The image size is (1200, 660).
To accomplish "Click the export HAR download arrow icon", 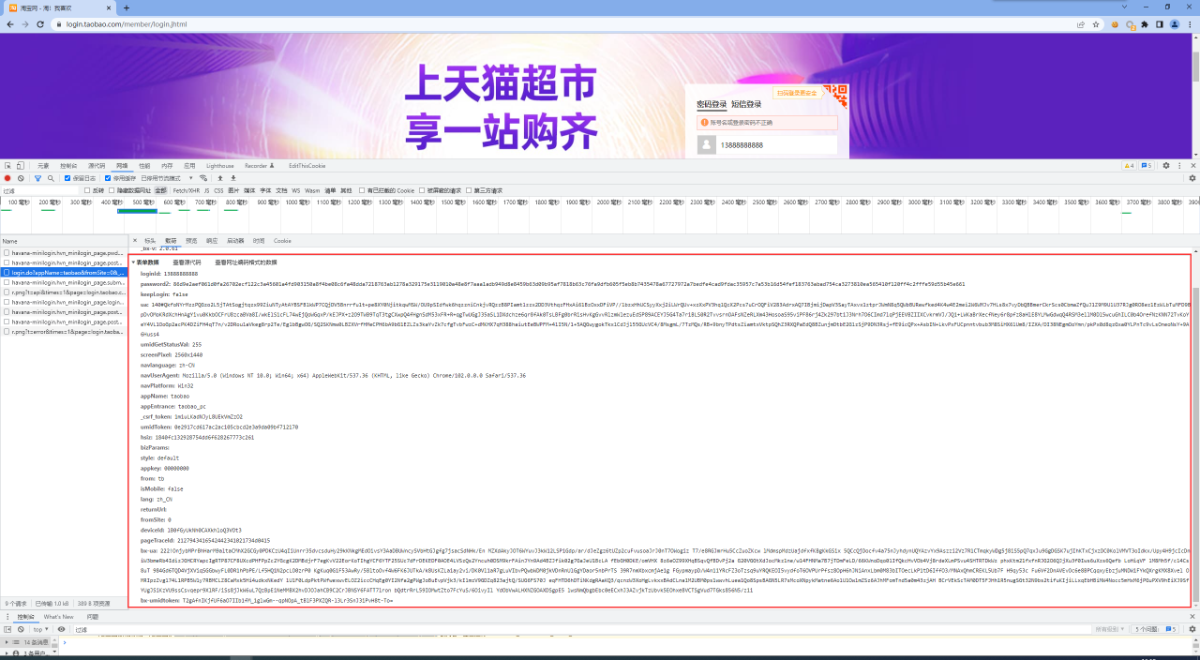I will click(233, 178).
